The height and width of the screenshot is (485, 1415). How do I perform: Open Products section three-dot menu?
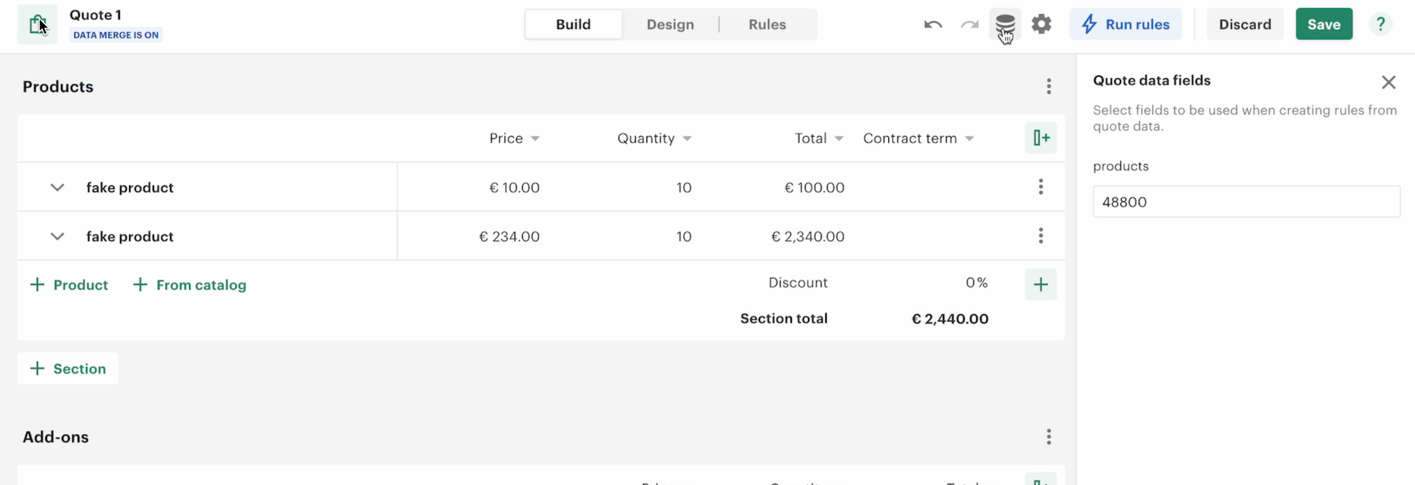(x=1049, y=87)
